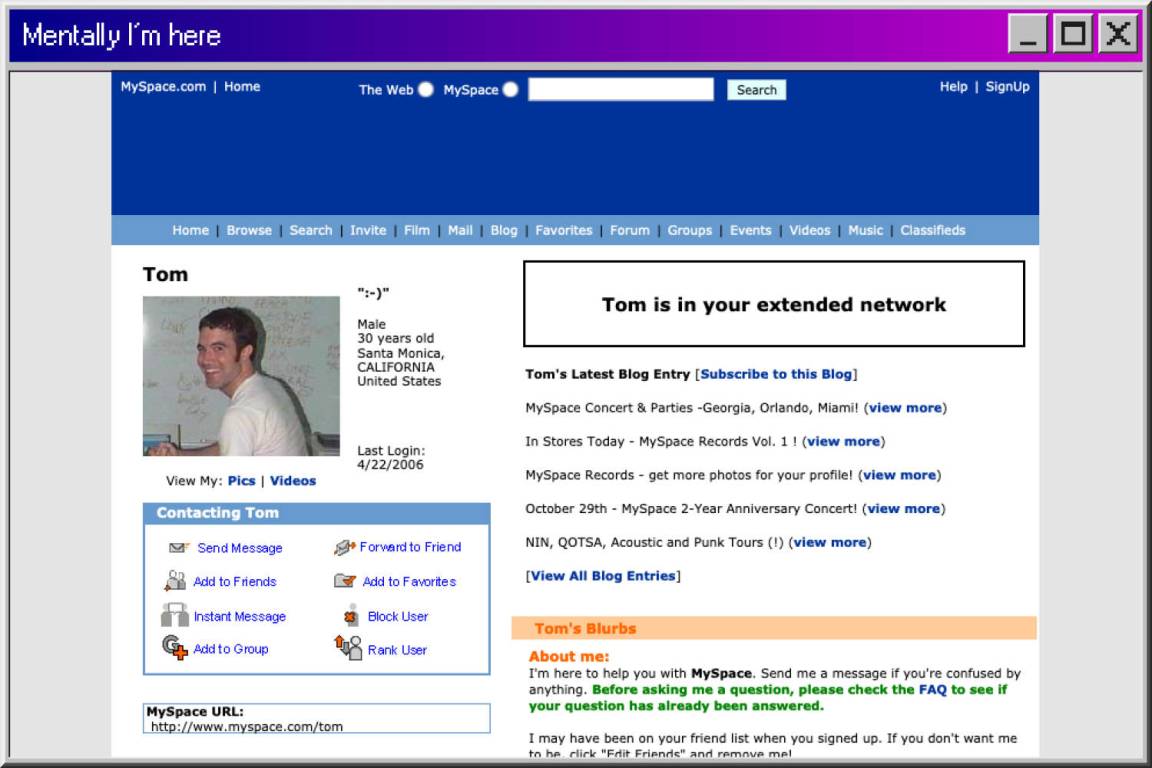Click Rank User link text
The height and width of the screenshot is (768, 1152).
click(x=397, y=650)
